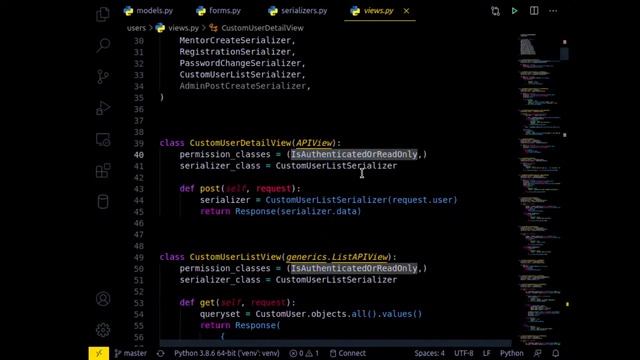Click the code minimap overview
640x360 pixels.
click(540, 189)
